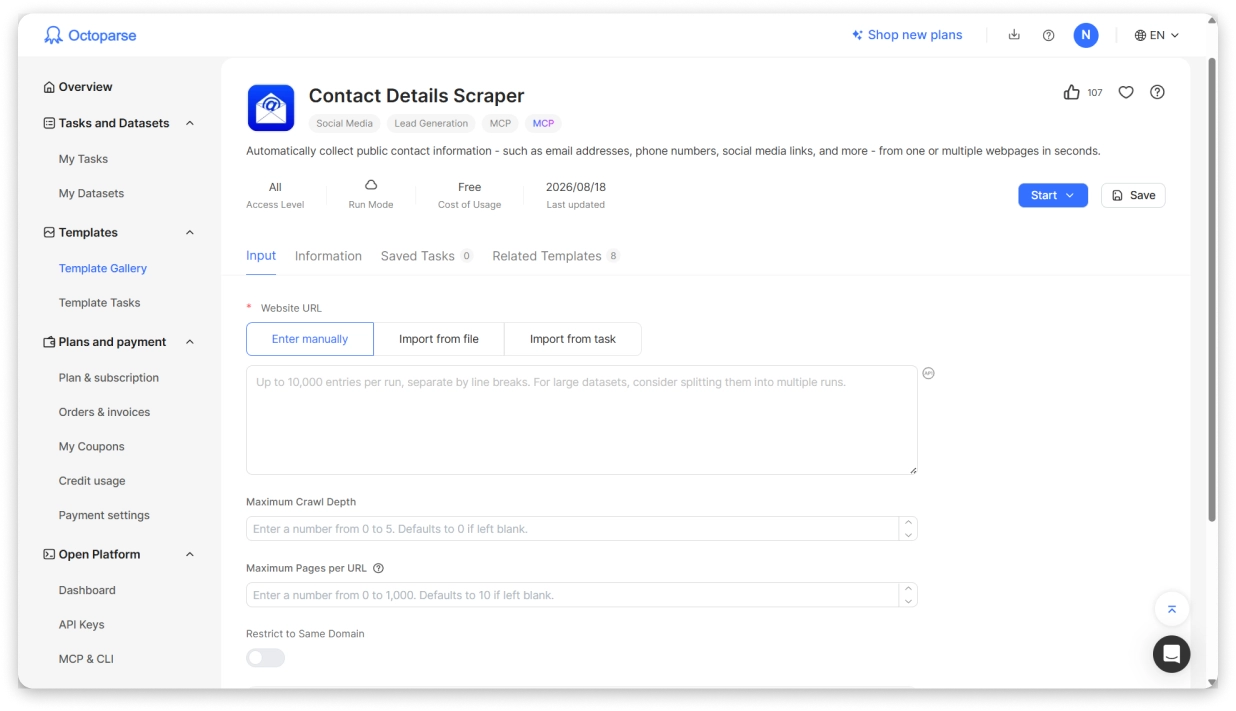Screen dimensions: 1236x711
Task: Open My Coupons page
Action: point(92,446)
